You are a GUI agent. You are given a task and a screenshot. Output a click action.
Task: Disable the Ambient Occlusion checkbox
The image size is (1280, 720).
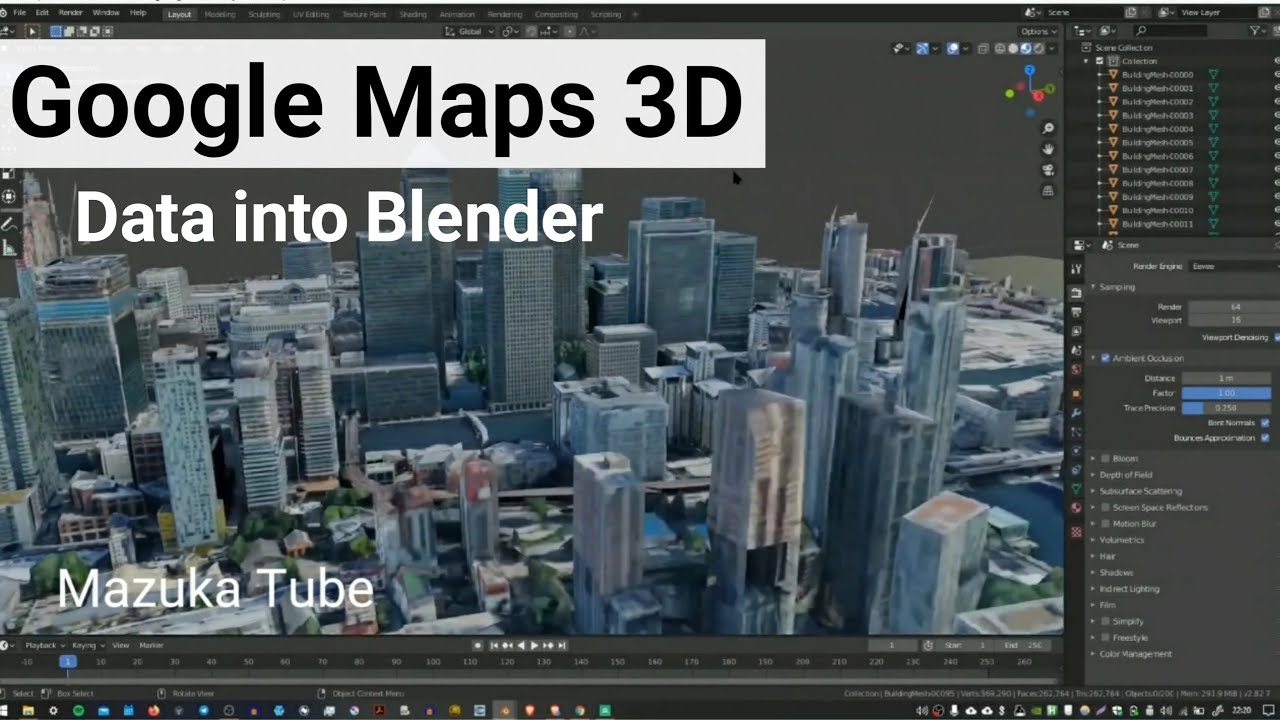[1105, 358]
